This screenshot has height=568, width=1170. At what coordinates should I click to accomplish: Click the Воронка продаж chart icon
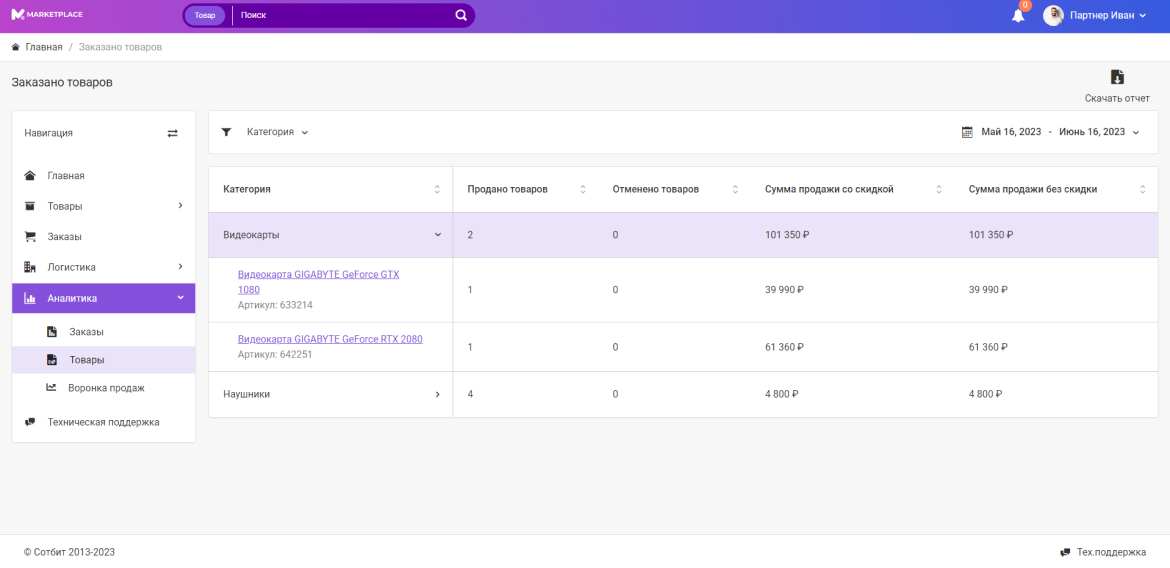point(51,387)
